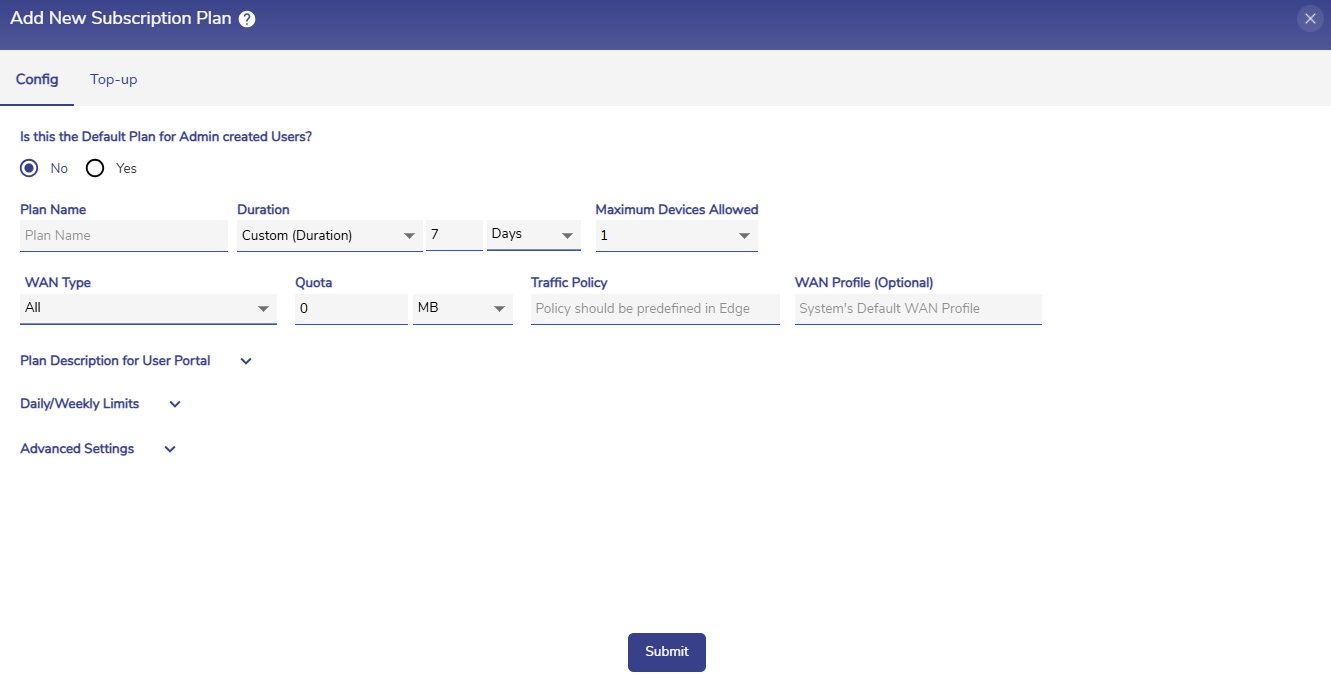Open the Days unit dropdown
This screenshot has height=678, width=1331.
click(x=533, y=234)
